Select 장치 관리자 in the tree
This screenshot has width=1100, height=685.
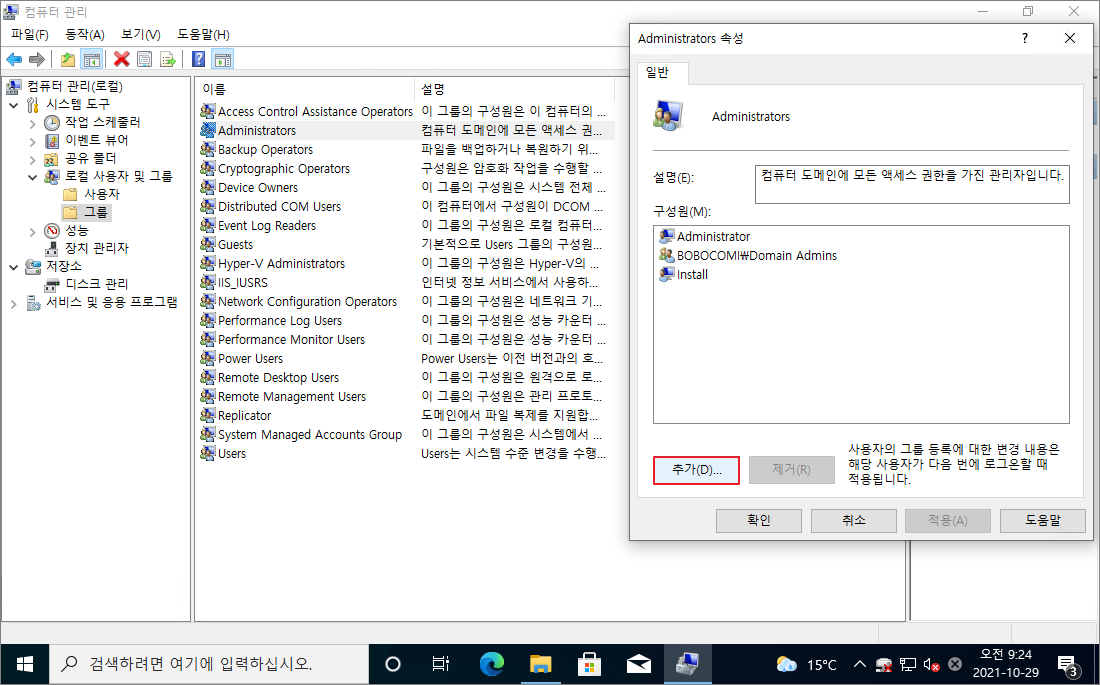(x=87, y=248)
